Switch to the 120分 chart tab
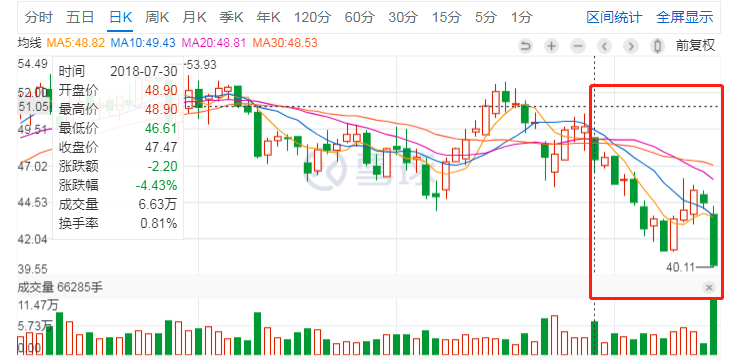729x360 pixels. point(312,18)
